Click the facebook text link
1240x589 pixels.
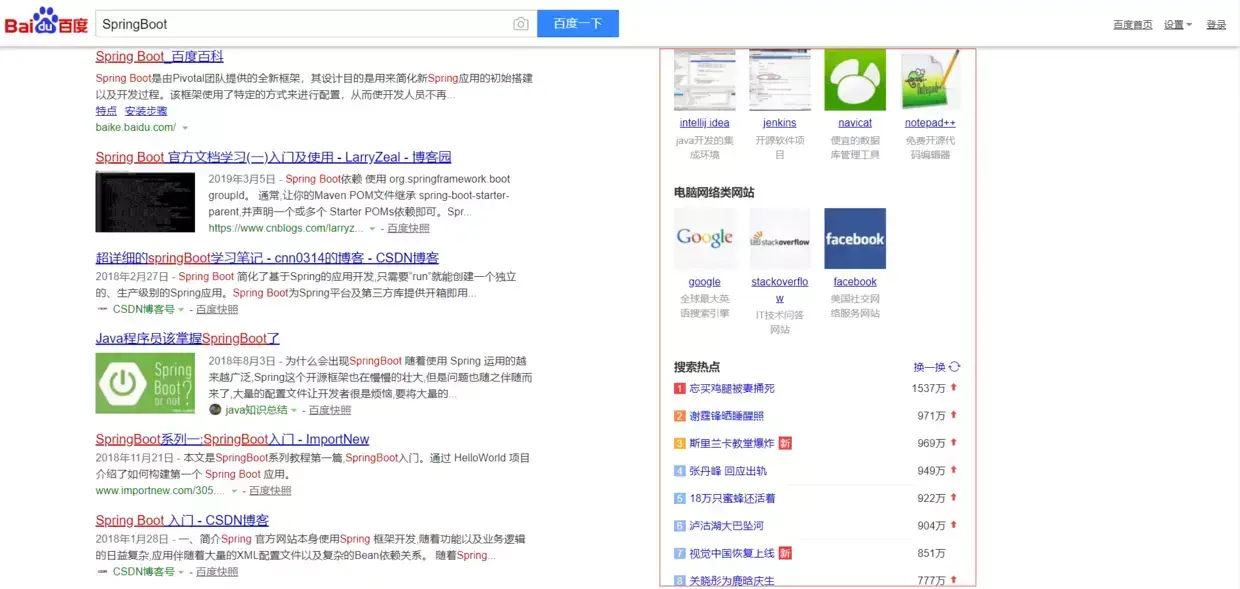[855, 282]
